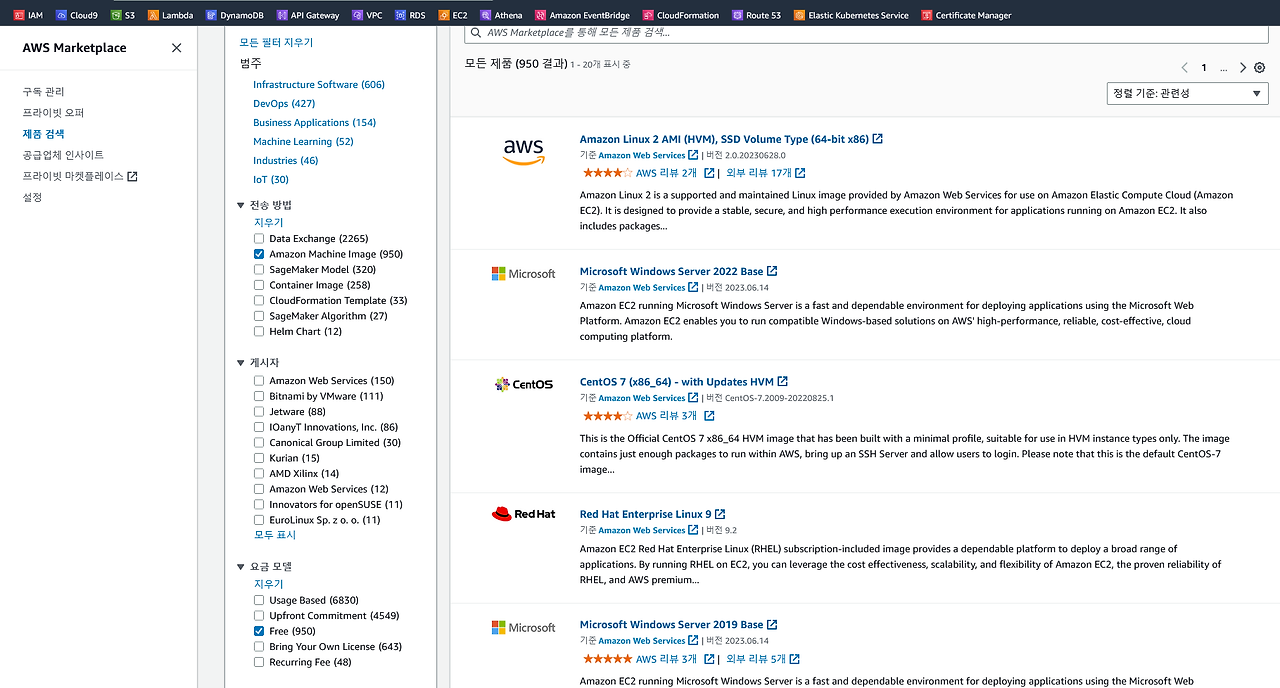Check the Helm Chart checkbox
Viewport: 1280px width, 688px height.
(x=259, y=332)
